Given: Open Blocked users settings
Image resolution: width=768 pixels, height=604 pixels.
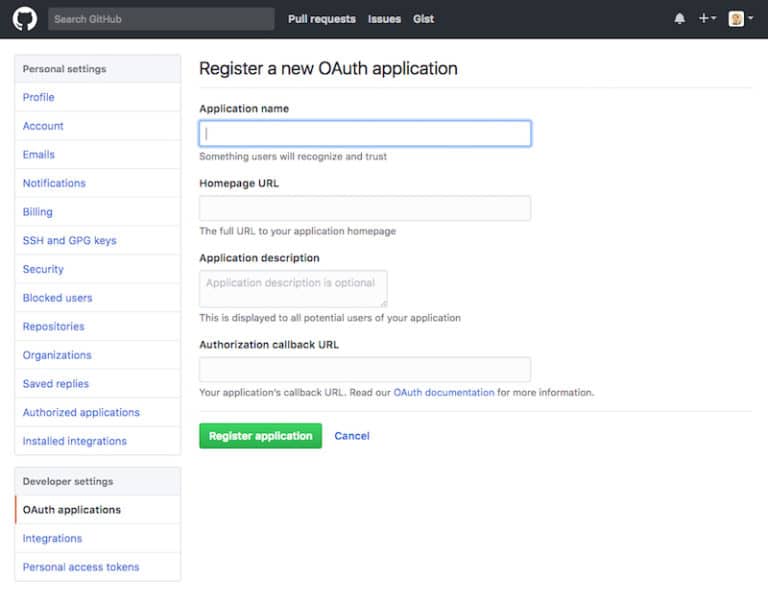Looking at the screenshot, I should [x=98, y=298].
